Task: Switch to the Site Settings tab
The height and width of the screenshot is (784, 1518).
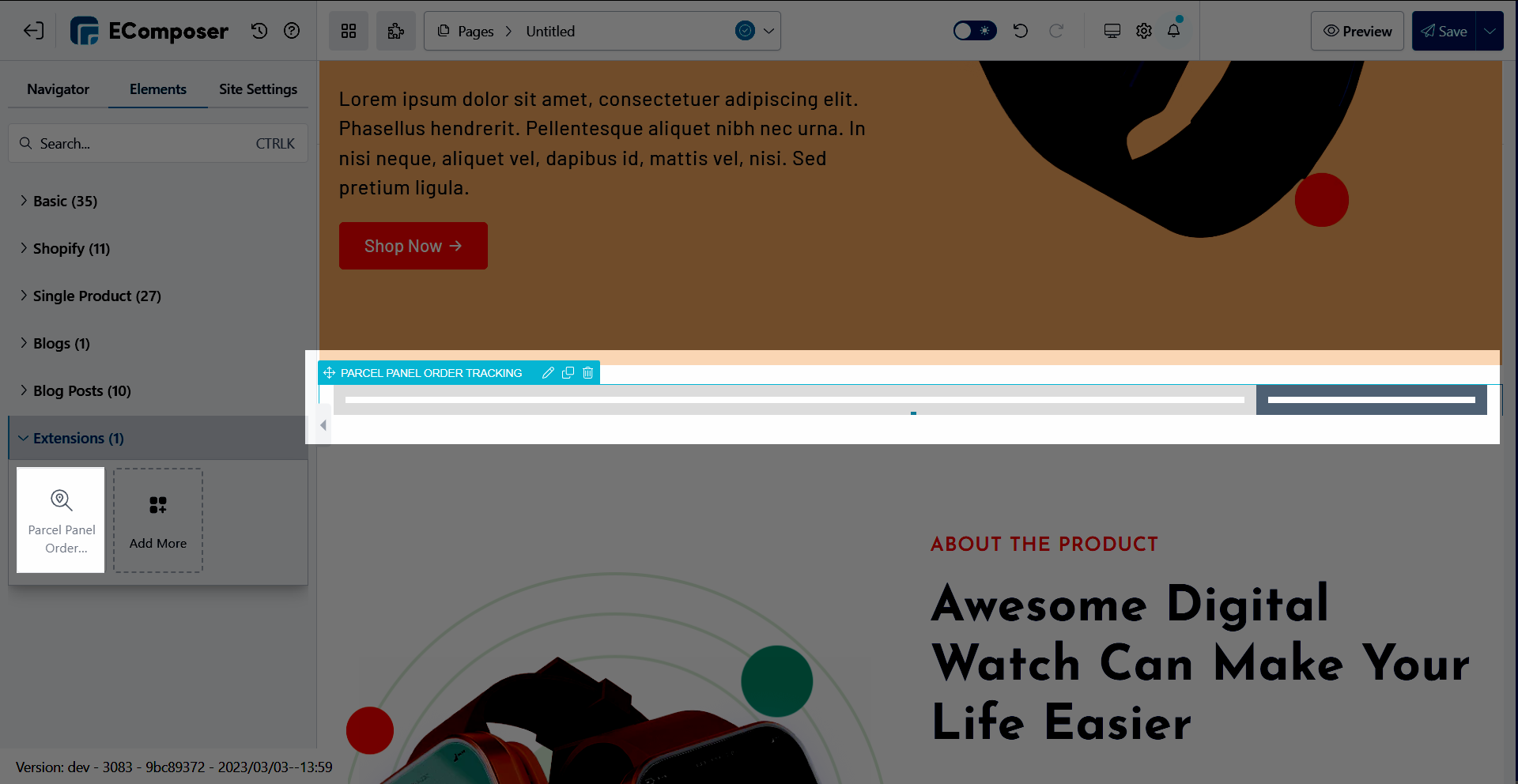Action: [259, 89]
